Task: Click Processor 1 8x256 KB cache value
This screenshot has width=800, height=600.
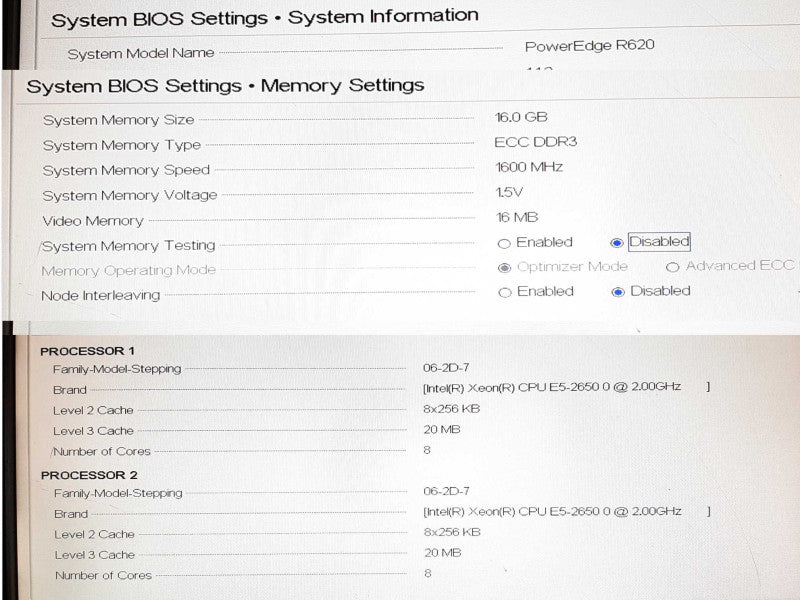Action: 452,409
